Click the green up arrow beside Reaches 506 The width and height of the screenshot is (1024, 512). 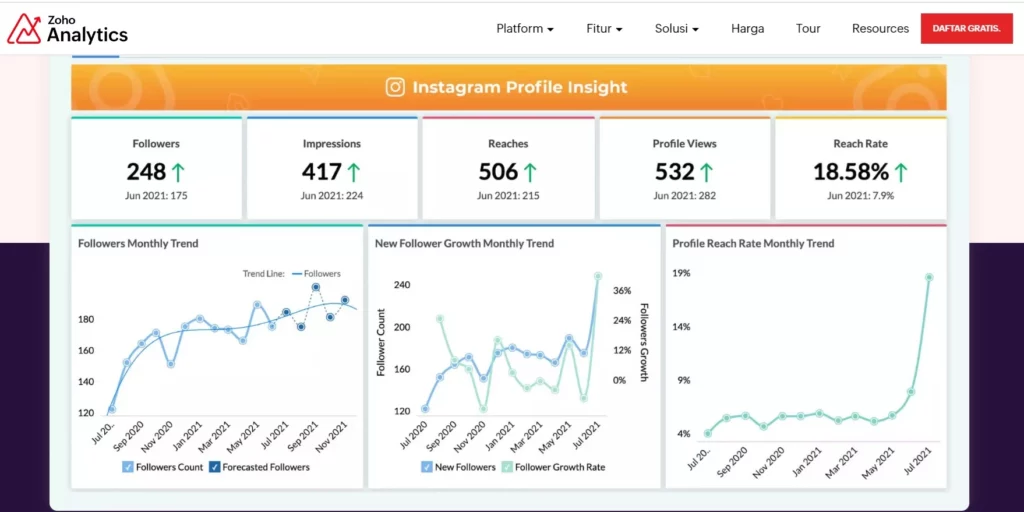tap(530, 172)
